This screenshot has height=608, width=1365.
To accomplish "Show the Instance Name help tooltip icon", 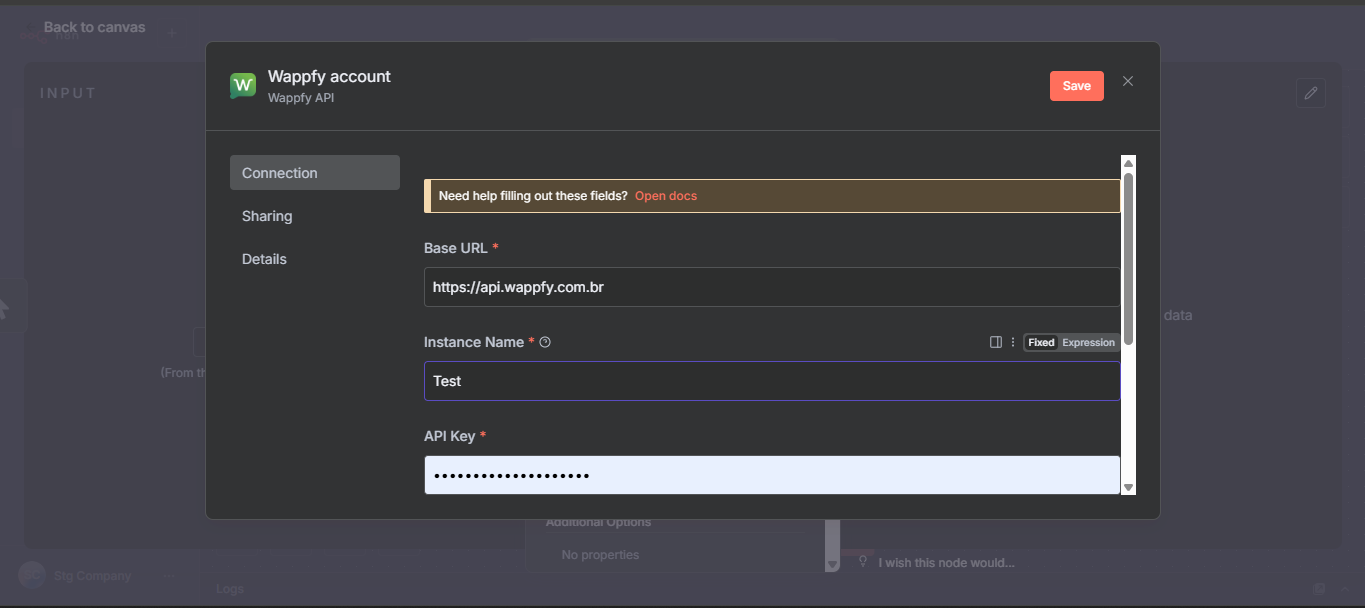I will point(545,342).
